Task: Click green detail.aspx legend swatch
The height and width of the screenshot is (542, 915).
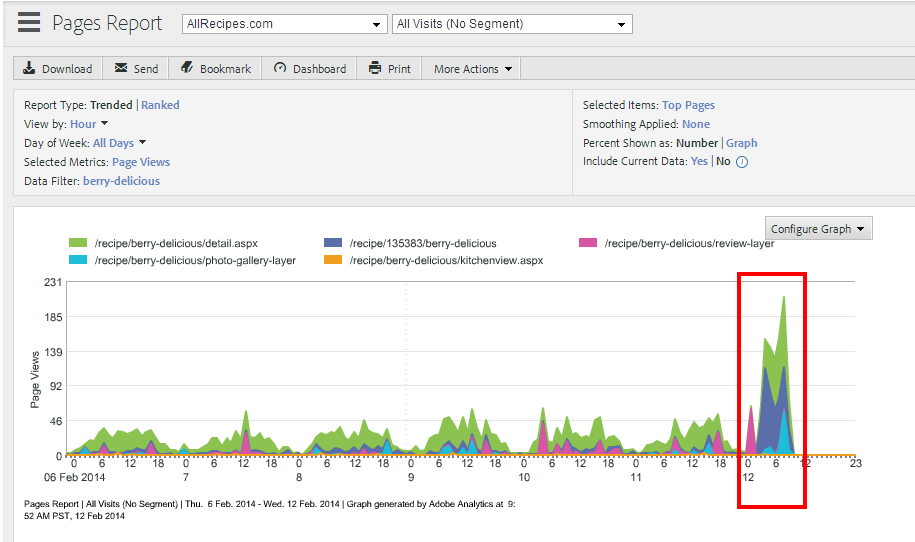Action: pos(78,243)
